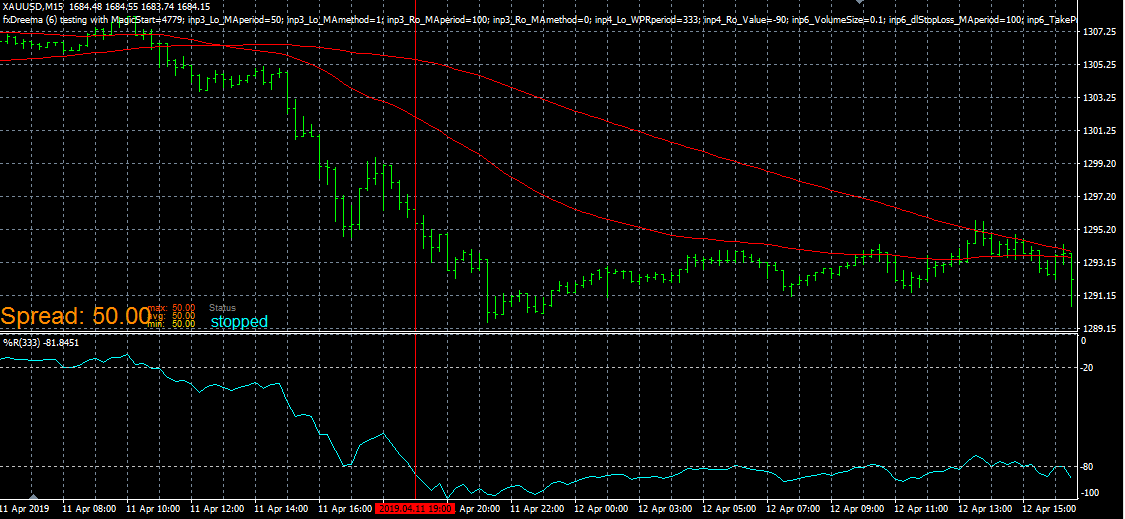
Task: Click price level 1297.20 on the price axis
Action: pyautogui.click(x=1098, y=197)
